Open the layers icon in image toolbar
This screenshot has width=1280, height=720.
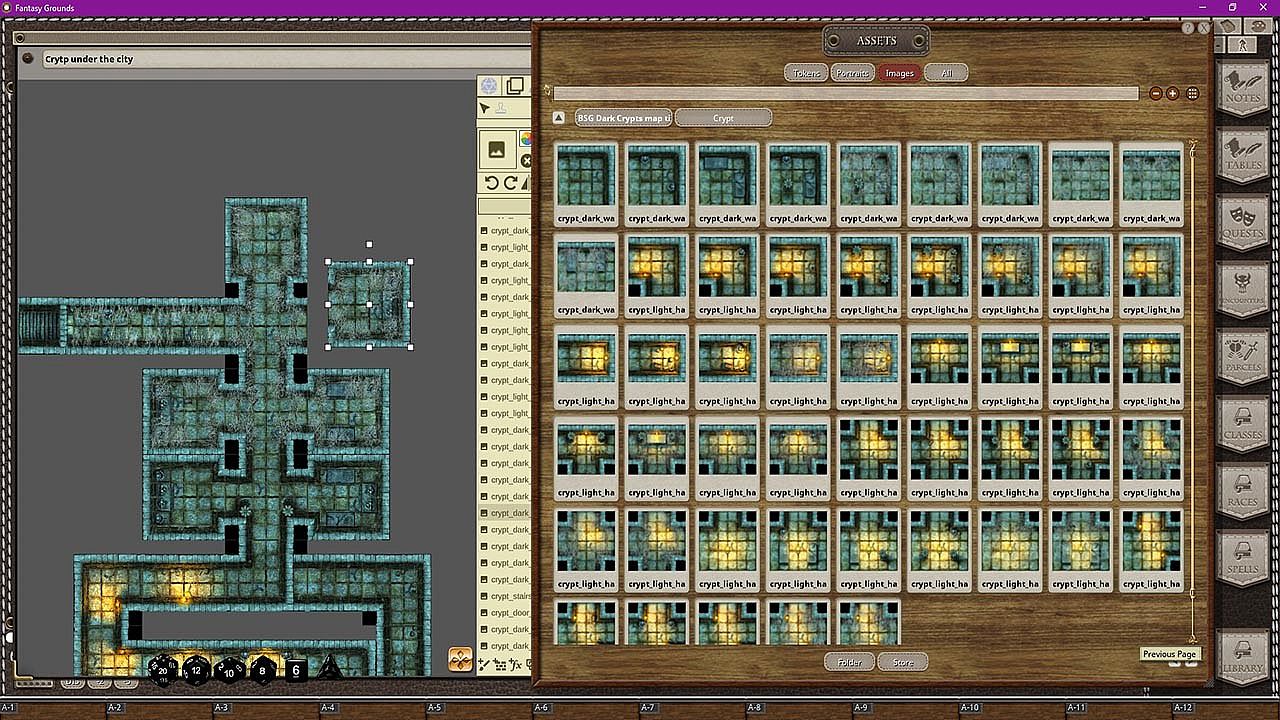[x=515, y=86]
